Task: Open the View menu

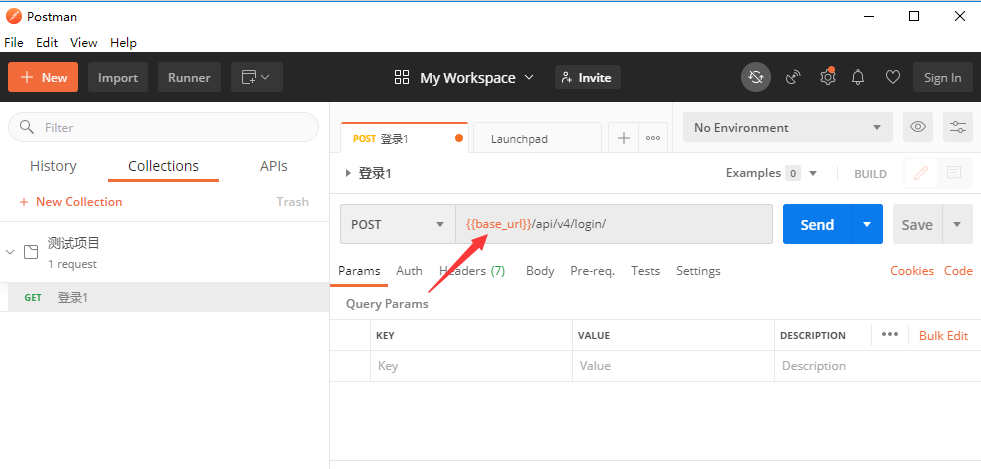Action: click(83, 43)
